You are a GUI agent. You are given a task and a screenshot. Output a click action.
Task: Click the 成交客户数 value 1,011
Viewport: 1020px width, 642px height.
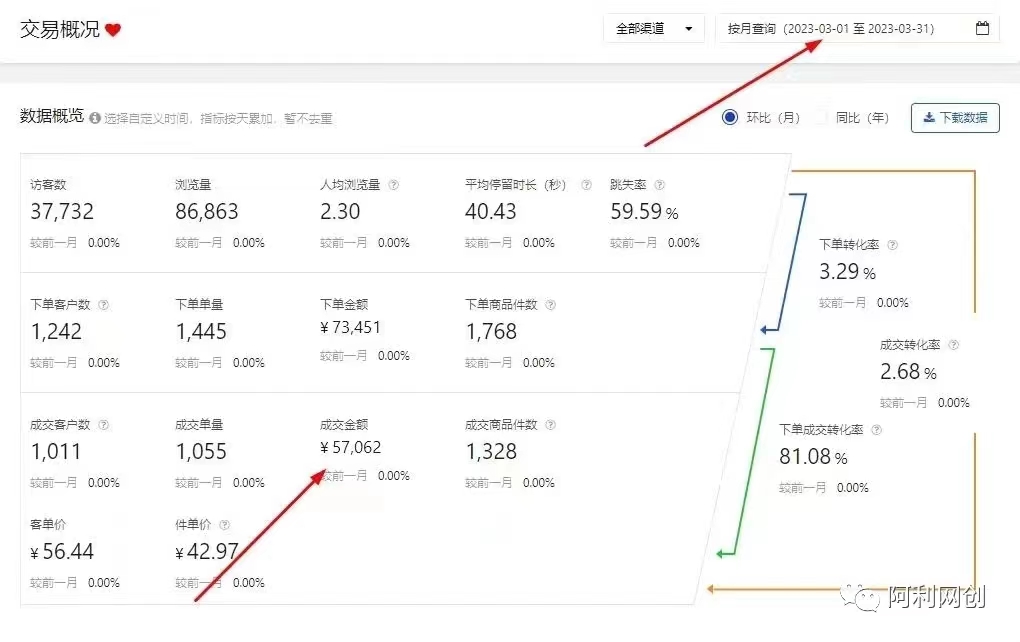(56, 451)
